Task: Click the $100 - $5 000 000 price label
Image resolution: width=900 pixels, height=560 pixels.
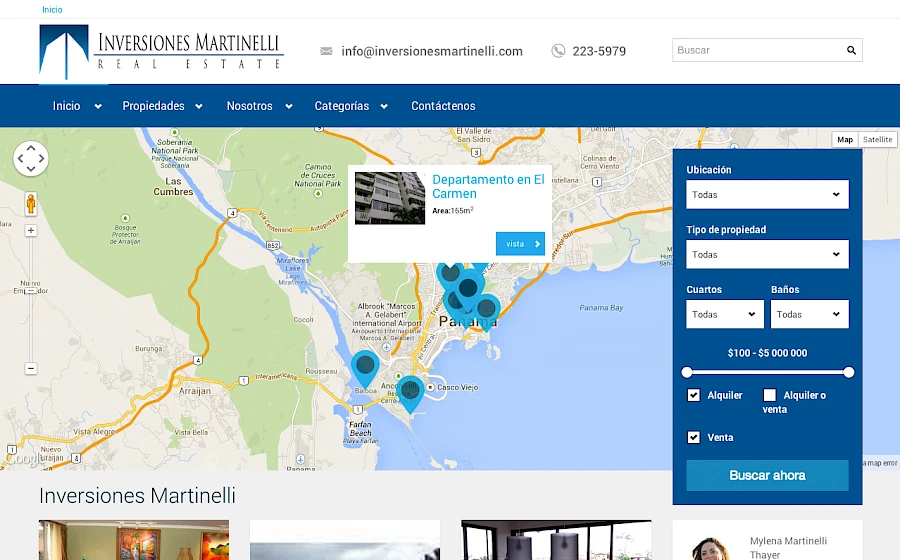Action: coord(767,353)
